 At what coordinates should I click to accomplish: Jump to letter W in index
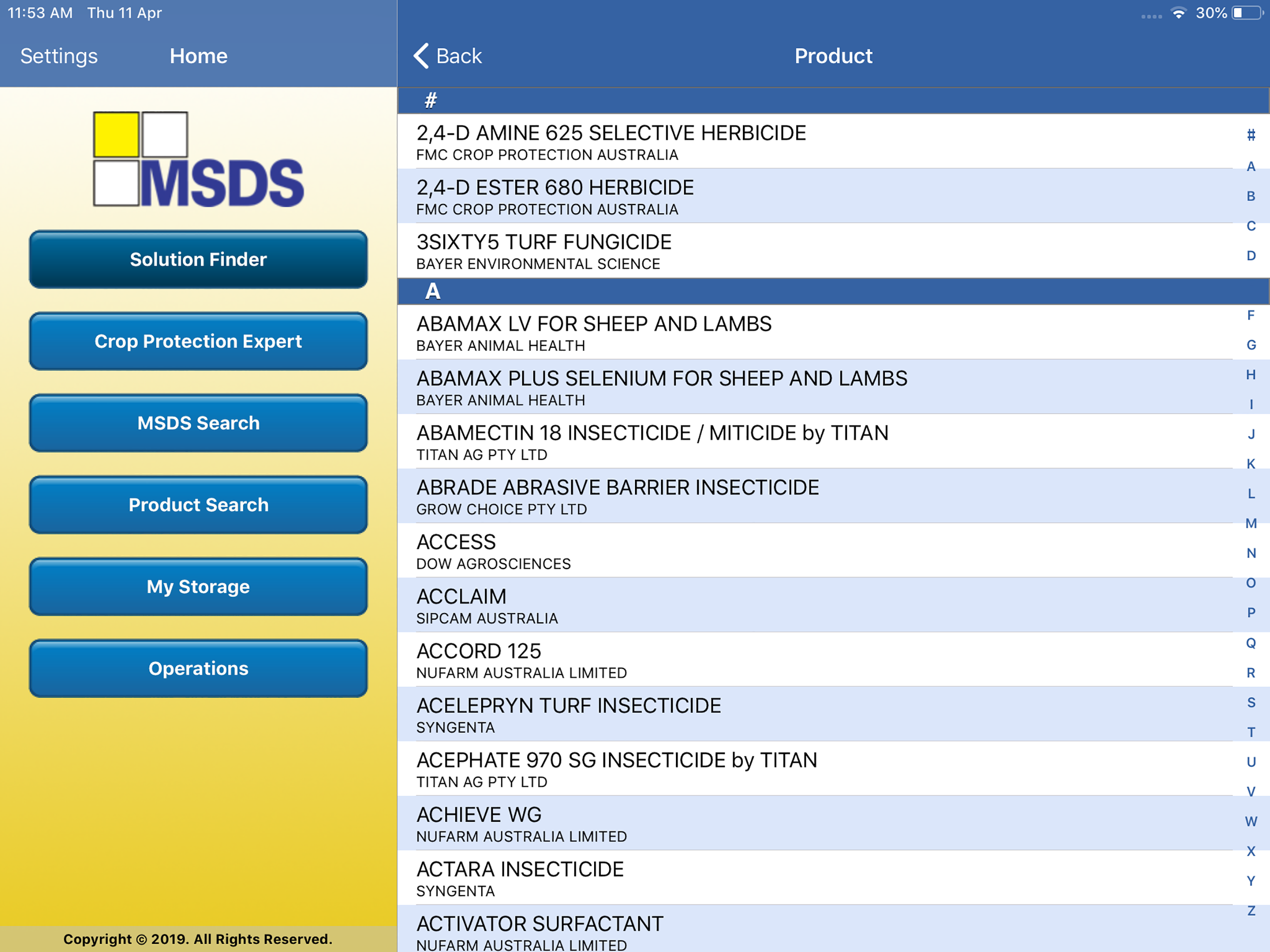click(1251, 822)
